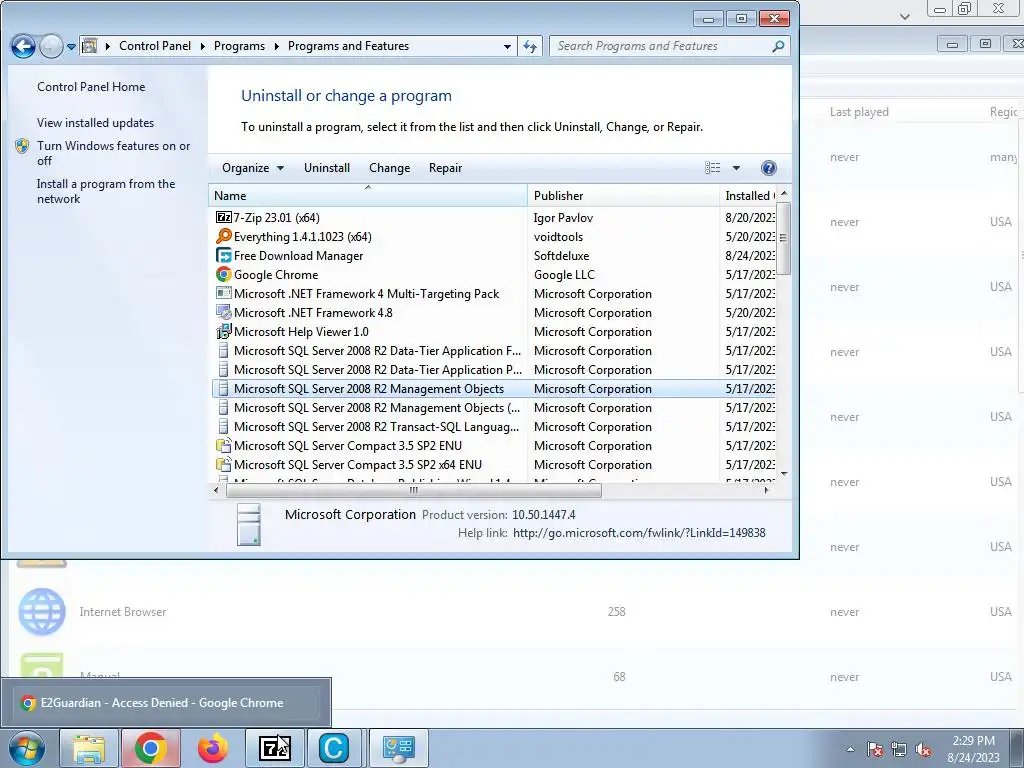Select SQL Server 2008 R2 Management Objects (... row
The image size is (1024, 768).
coord(494,408)
